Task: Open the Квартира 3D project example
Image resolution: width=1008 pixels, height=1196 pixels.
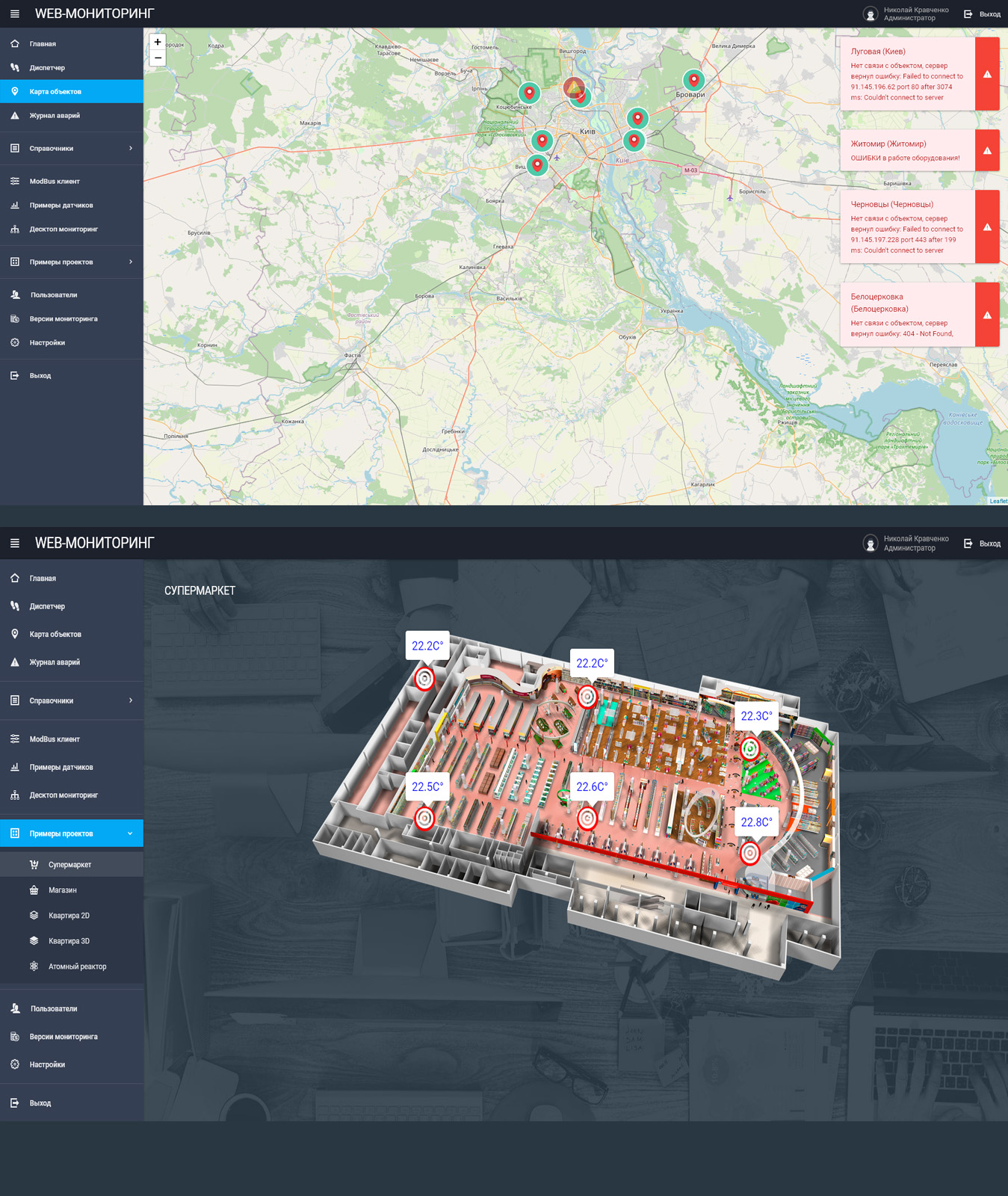Action: pyautogui.click(x=69, y=941)
